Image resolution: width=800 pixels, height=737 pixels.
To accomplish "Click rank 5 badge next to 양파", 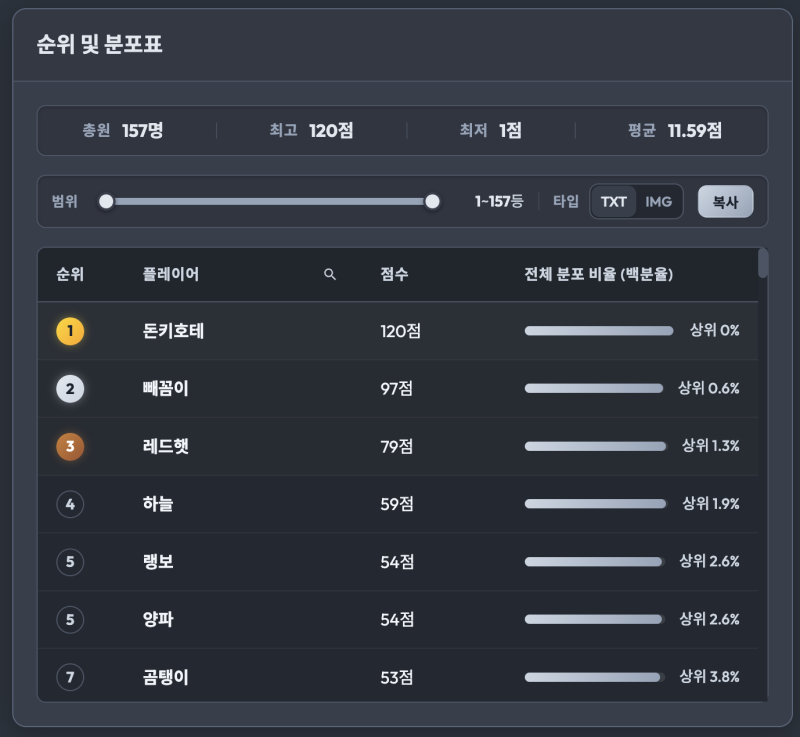I will coord(70,619).
